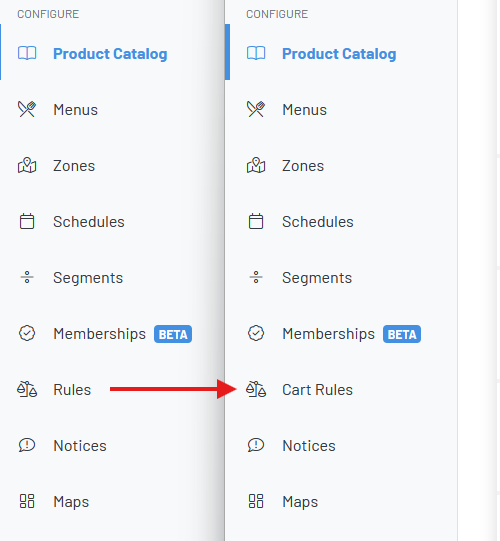Click the checkmark badge Memberships icon in left panel
Viewport: 500px width, 541px height.
(27, 333)
